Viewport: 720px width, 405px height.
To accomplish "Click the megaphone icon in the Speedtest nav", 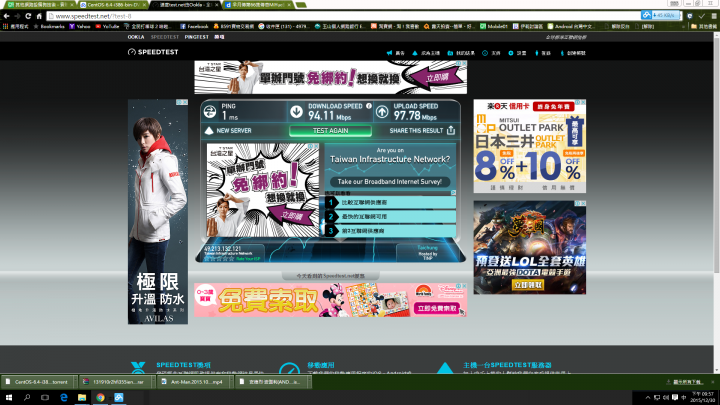I will (389, 53).
